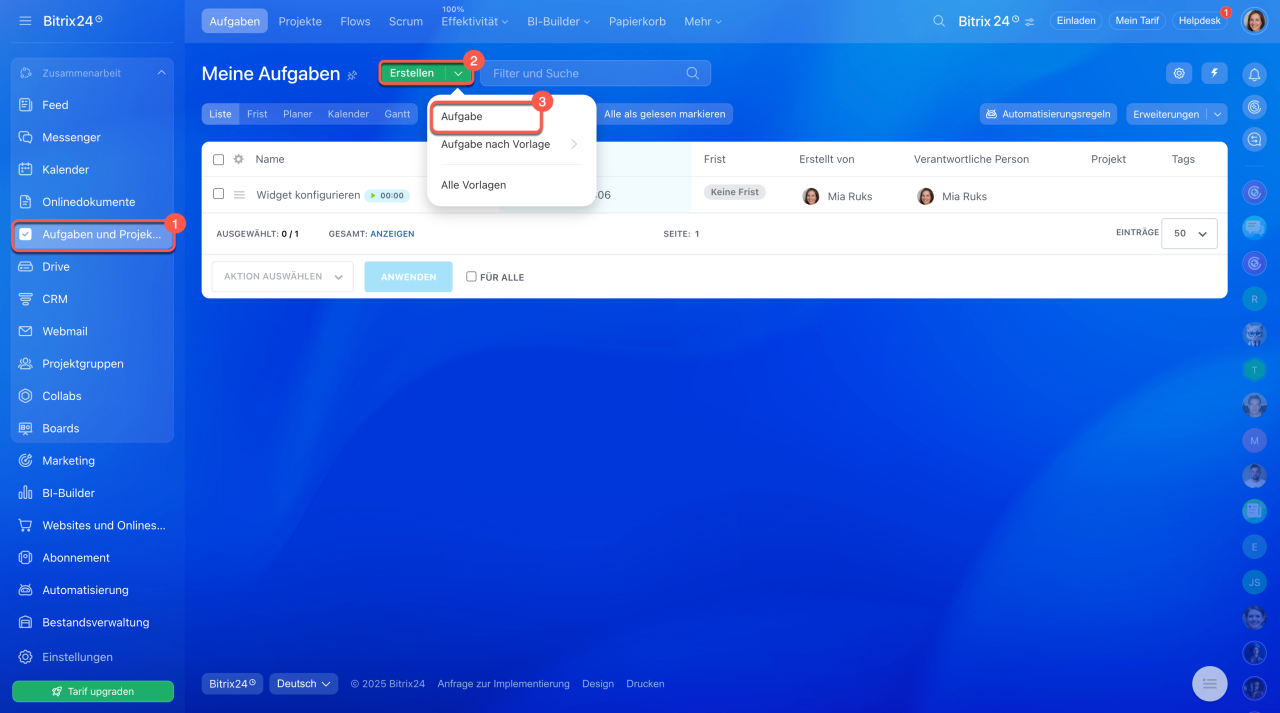Open Mein Tarif
Screen dimensions: 1280x713
pyautogui.click(x=1137, y=21)
